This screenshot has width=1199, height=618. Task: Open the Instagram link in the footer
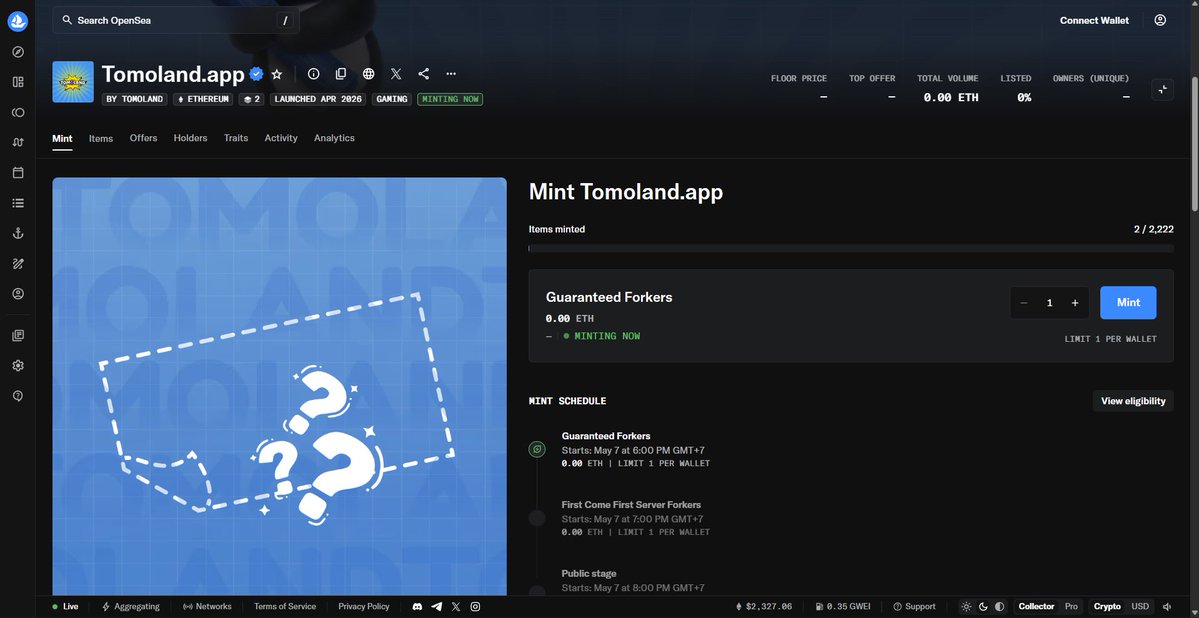pyautogui.click(x=475, y=607)
